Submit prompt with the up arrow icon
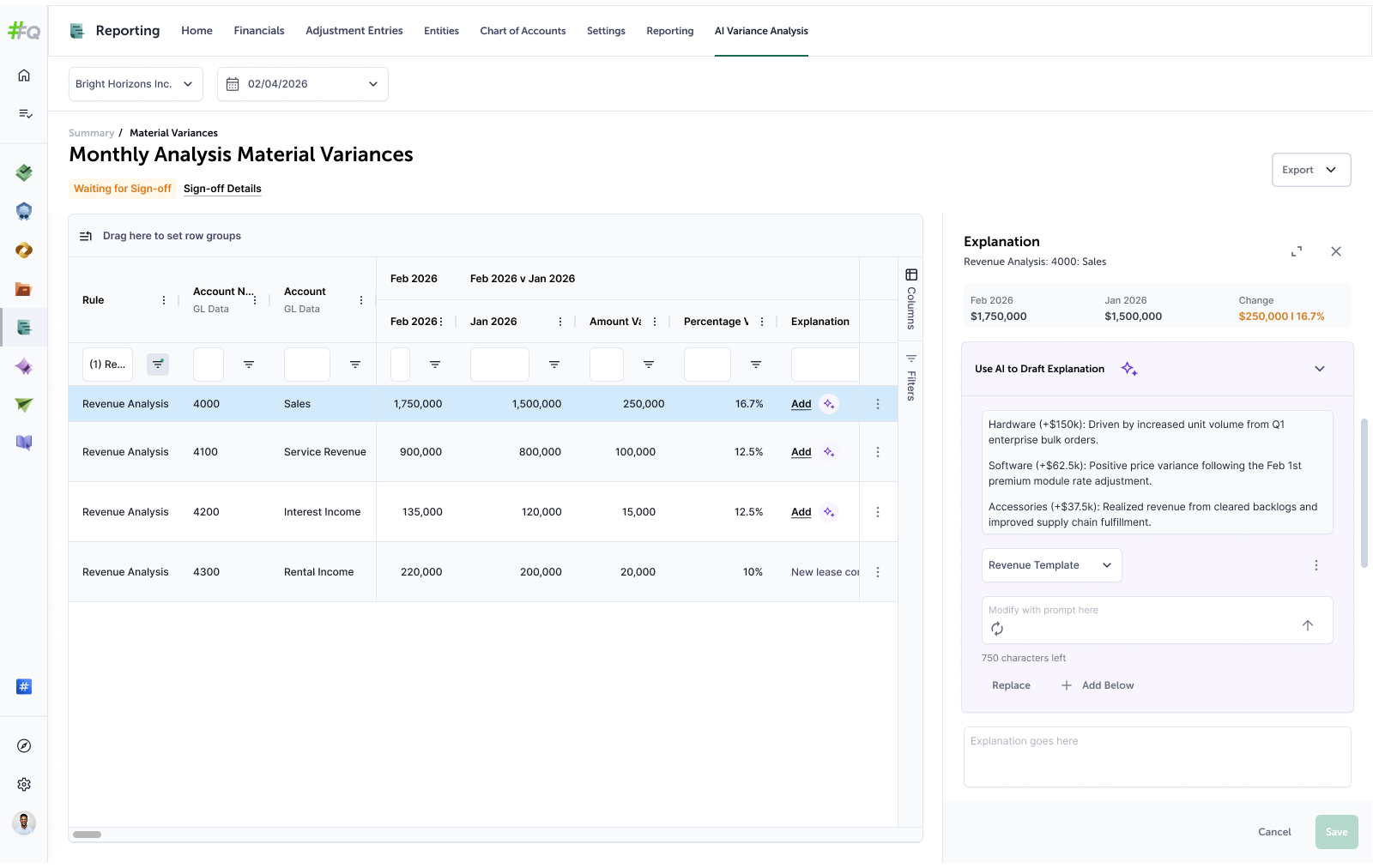The width and height of the screenshot is (1373, 868). [x=1308, y=625]
